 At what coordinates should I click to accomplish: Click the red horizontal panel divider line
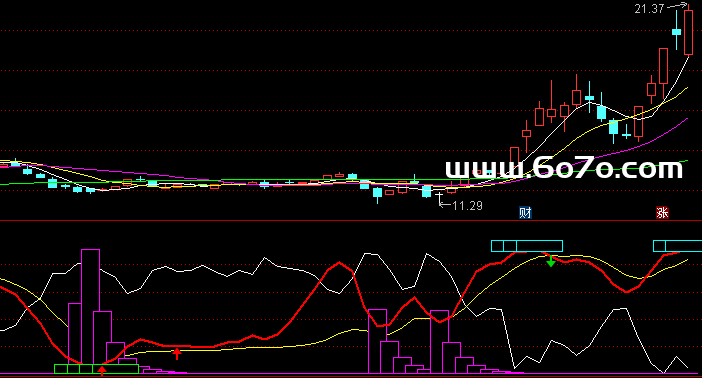(351, 220)
